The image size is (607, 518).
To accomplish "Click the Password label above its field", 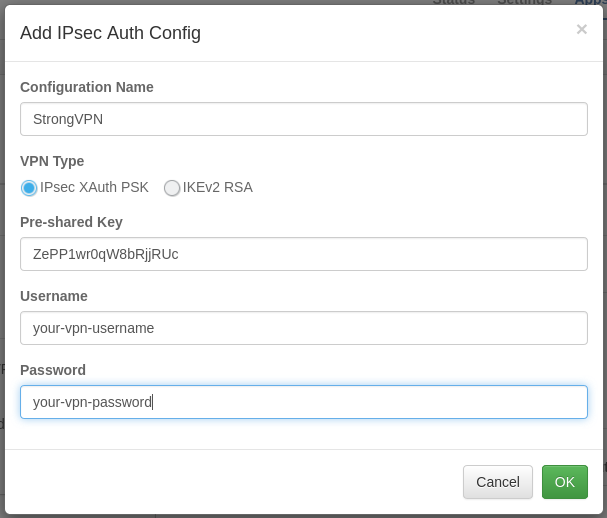I will [53, 370].
